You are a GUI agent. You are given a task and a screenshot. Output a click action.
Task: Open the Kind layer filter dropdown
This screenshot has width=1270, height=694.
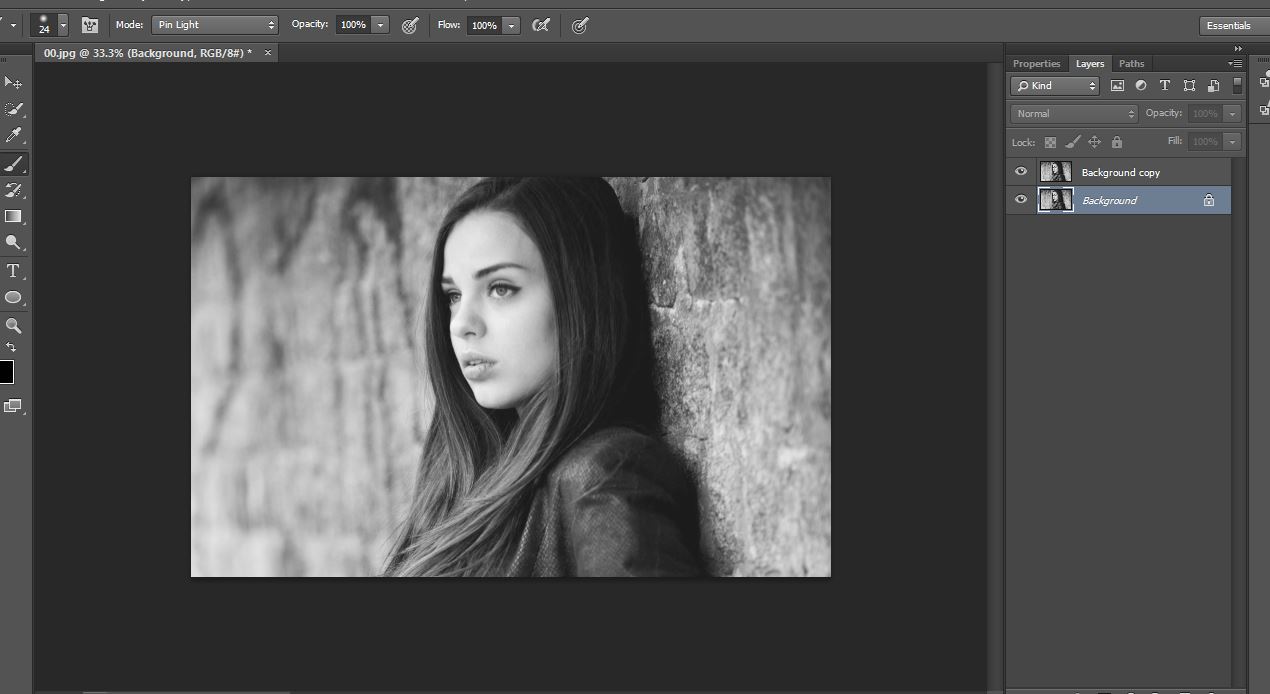(1054, 86)
